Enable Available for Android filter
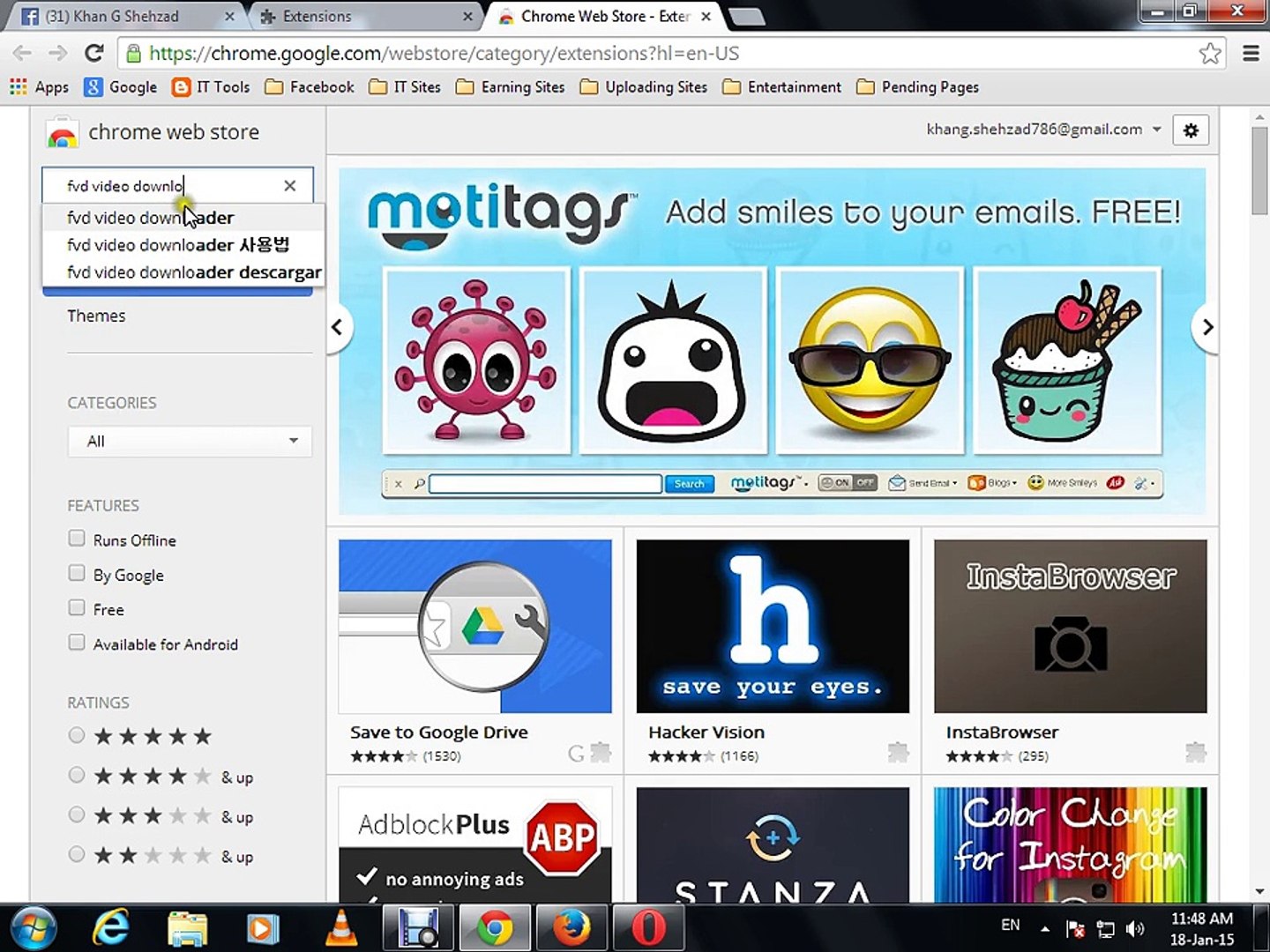This screenshot has width=1270, height=952. (77, 643)
